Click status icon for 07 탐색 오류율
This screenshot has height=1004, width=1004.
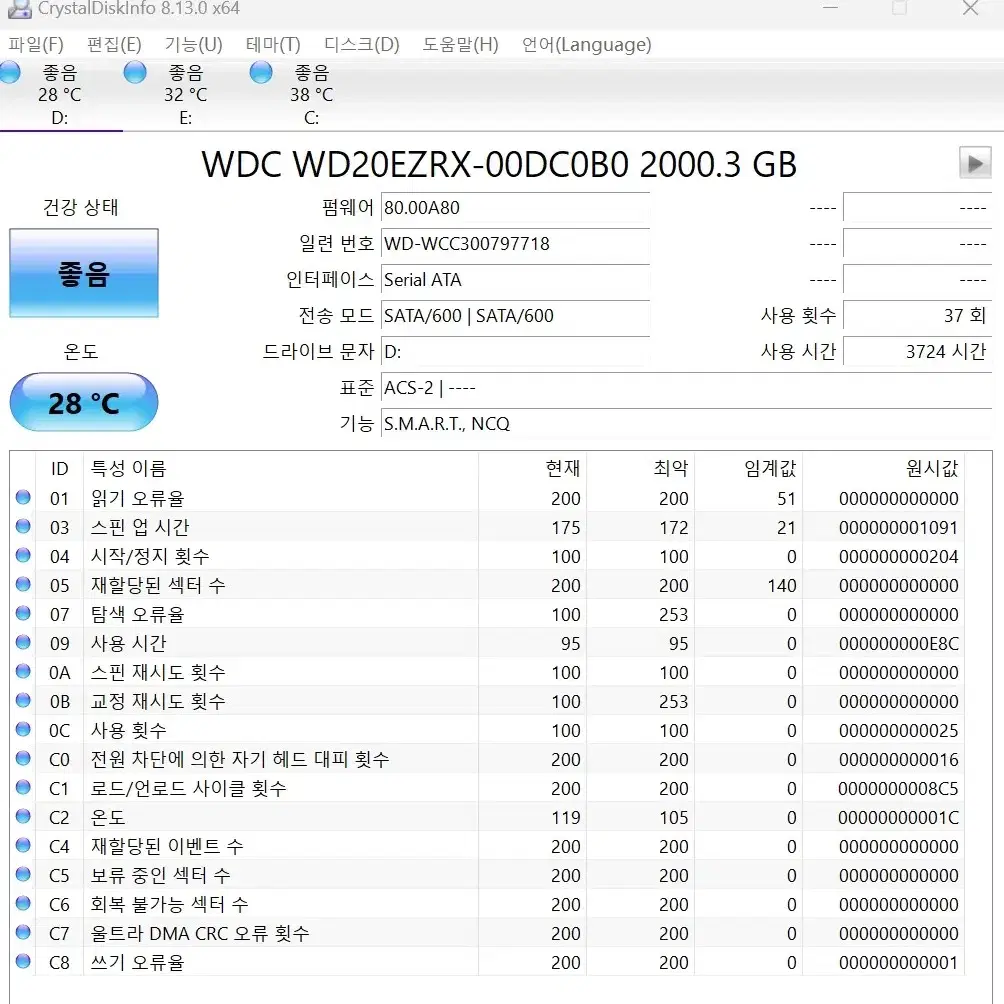coord(23,613)
